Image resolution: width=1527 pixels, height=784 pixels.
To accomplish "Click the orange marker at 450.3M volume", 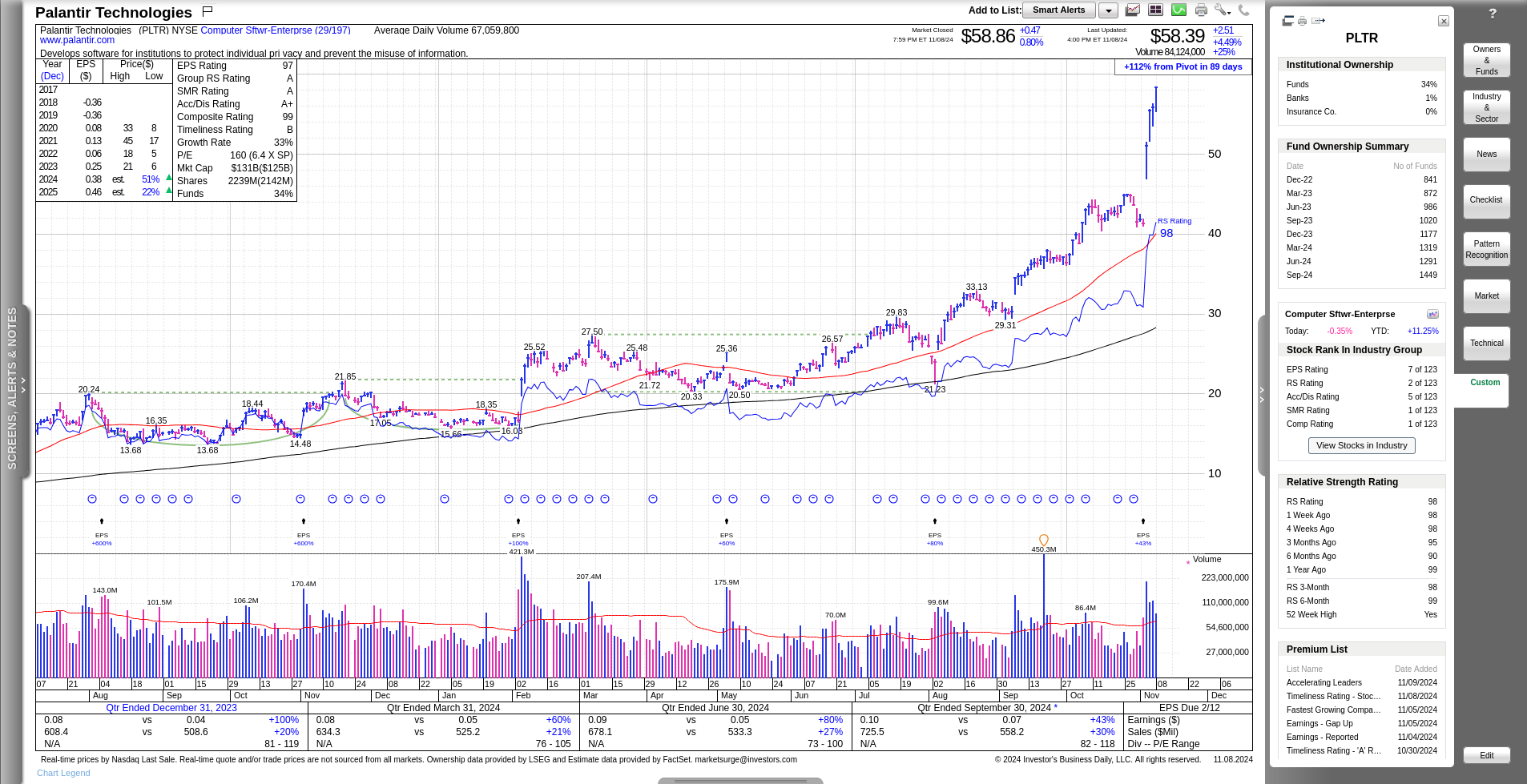I will point(1043,540).
